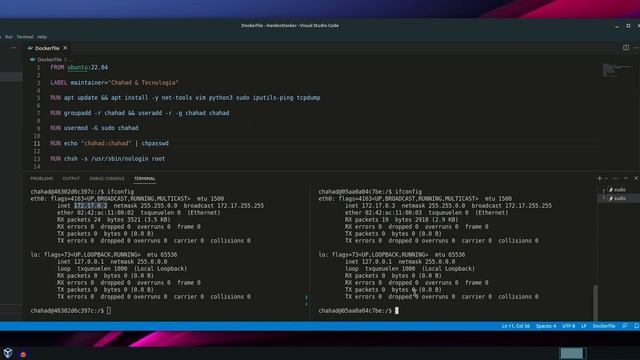
Task: Click line number 11 in gutter
Action: (x=37, y=144)
